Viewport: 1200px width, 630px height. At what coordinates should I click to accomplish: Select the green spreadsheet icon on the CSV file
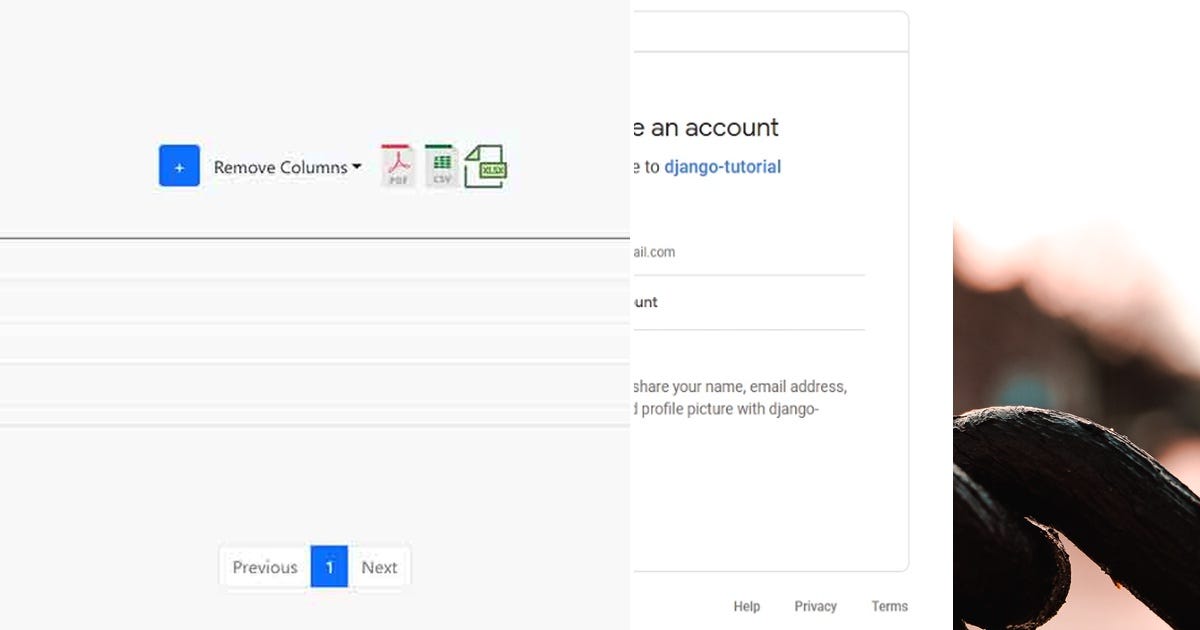click(441, 160)
